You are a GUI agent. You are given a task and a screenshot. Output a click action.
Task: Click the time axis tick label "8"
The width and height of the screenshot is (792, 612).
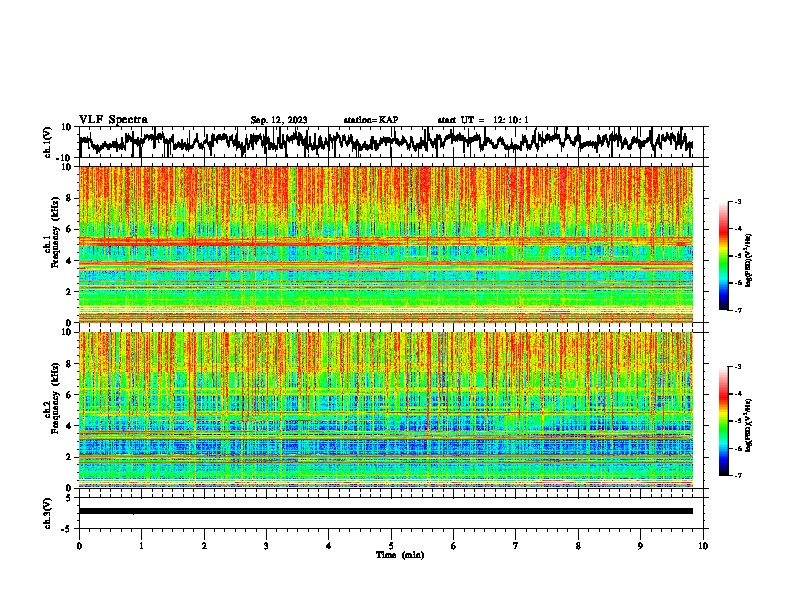coord(578,546)
